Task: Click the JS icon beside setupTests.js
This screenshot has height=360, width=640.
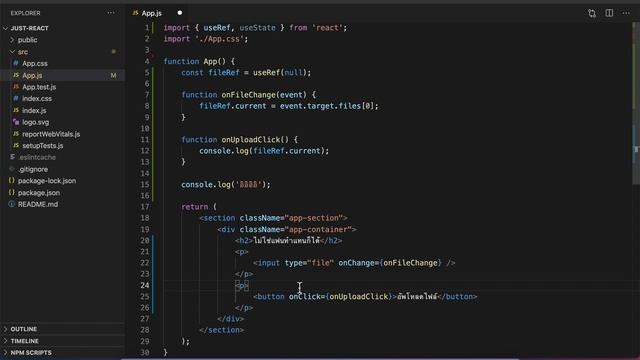Action: [16, 145]
